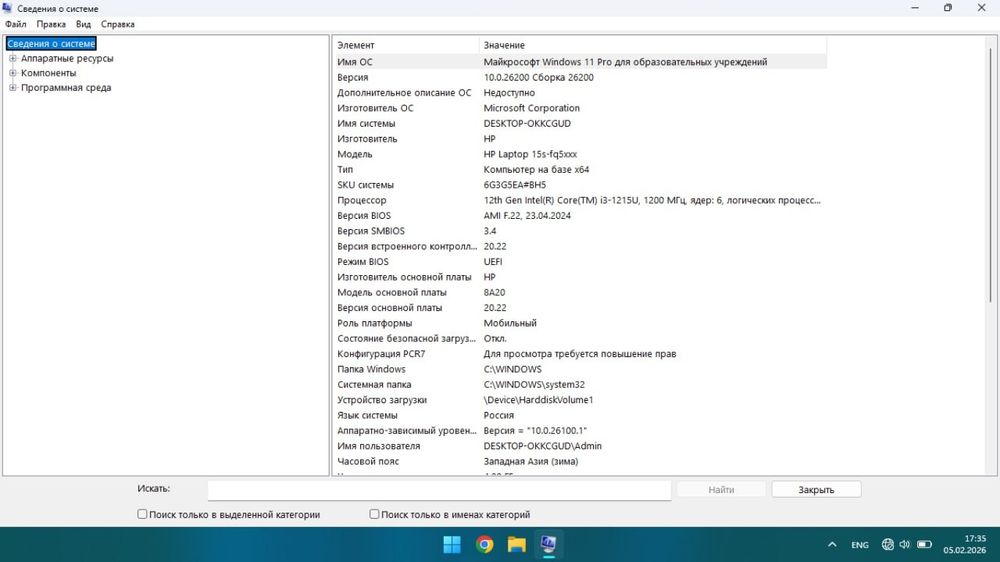The image size is (1000, 562).
Task: Select Аппаратно-зависимый уровень 10.0.26100.1 row
Action: [580, 431]
